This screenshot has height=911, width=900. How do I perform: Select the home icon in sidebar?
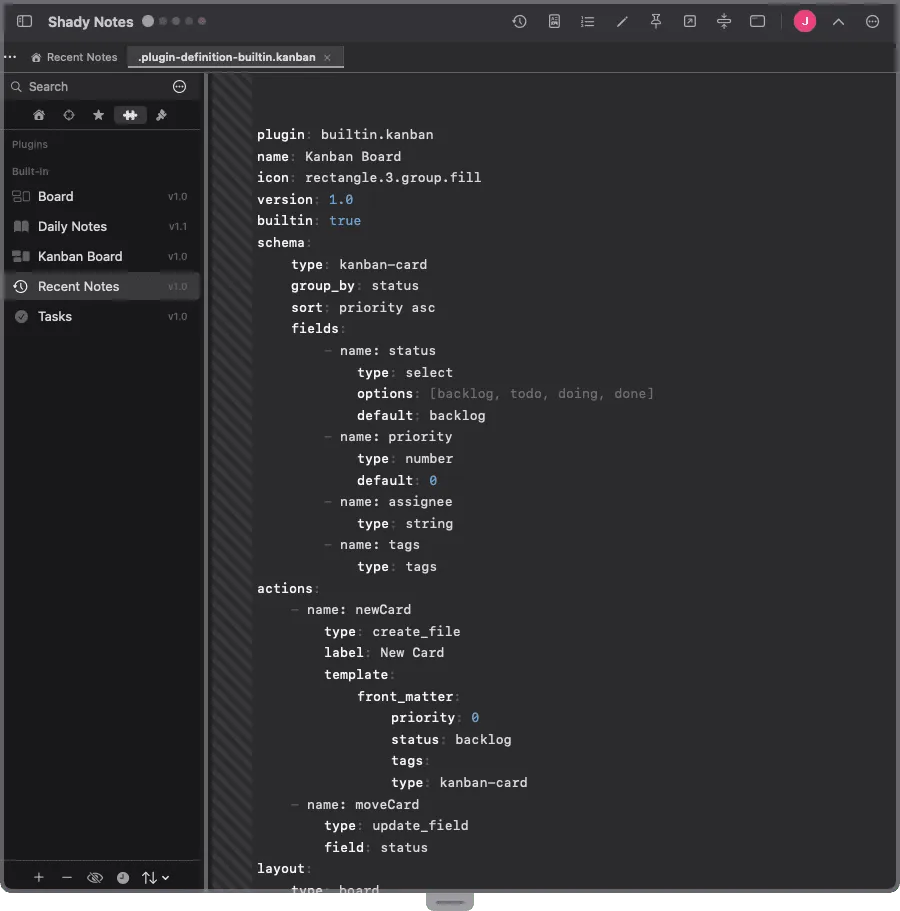click(39, 115)
